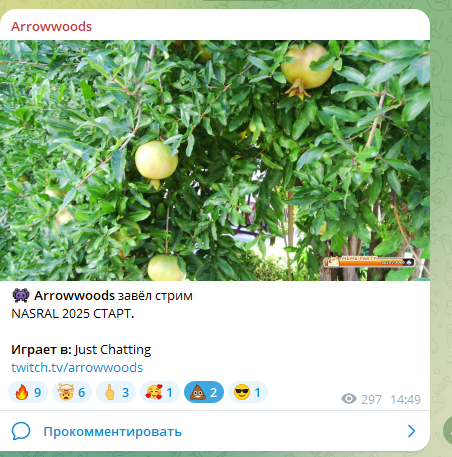The image size is (452, 457).
Task: React with the sunglasses face emoji
Action: [x=248, y=392]
